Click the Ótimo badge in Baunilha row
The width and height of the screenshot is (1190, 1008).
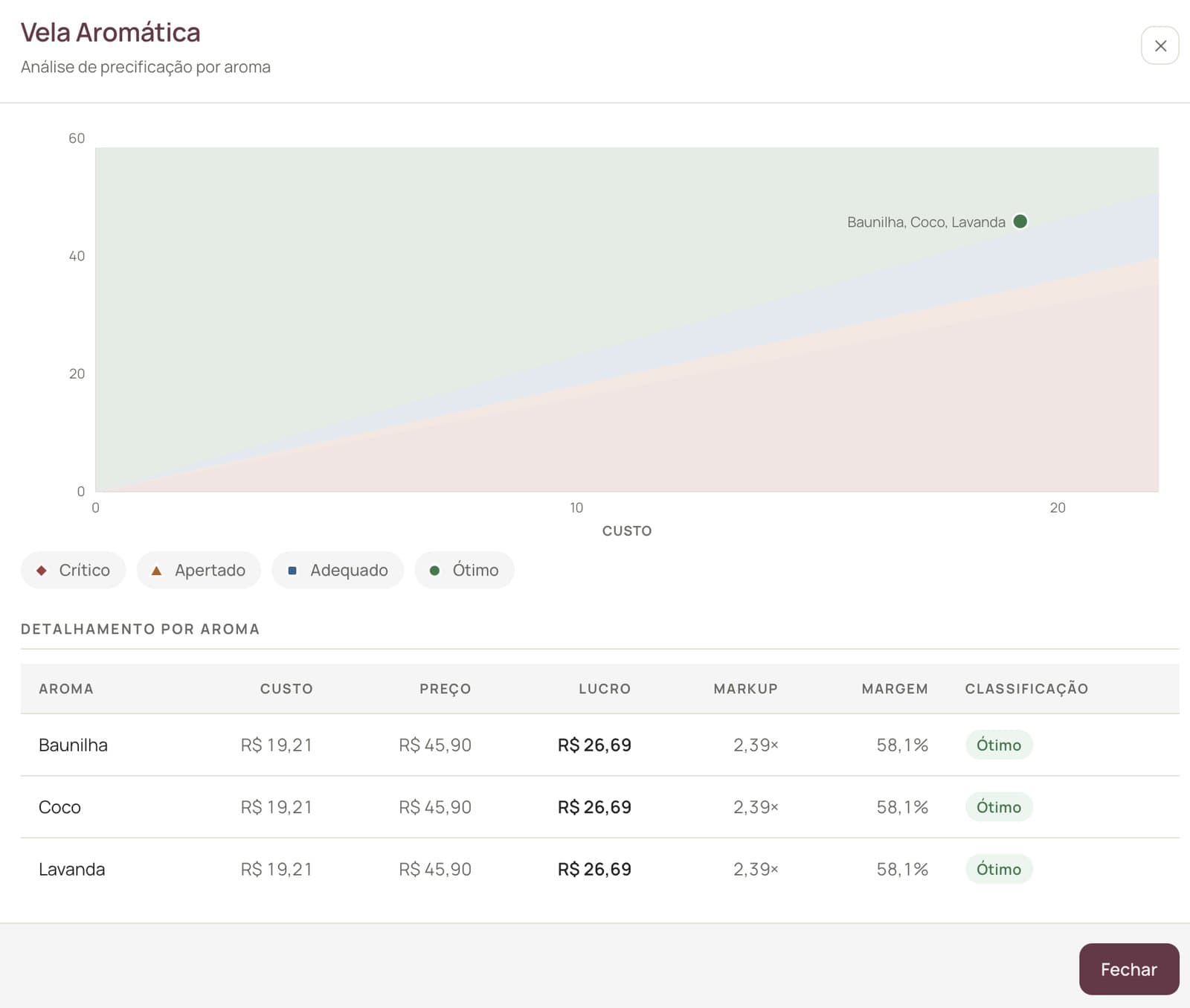click(999, 745)
